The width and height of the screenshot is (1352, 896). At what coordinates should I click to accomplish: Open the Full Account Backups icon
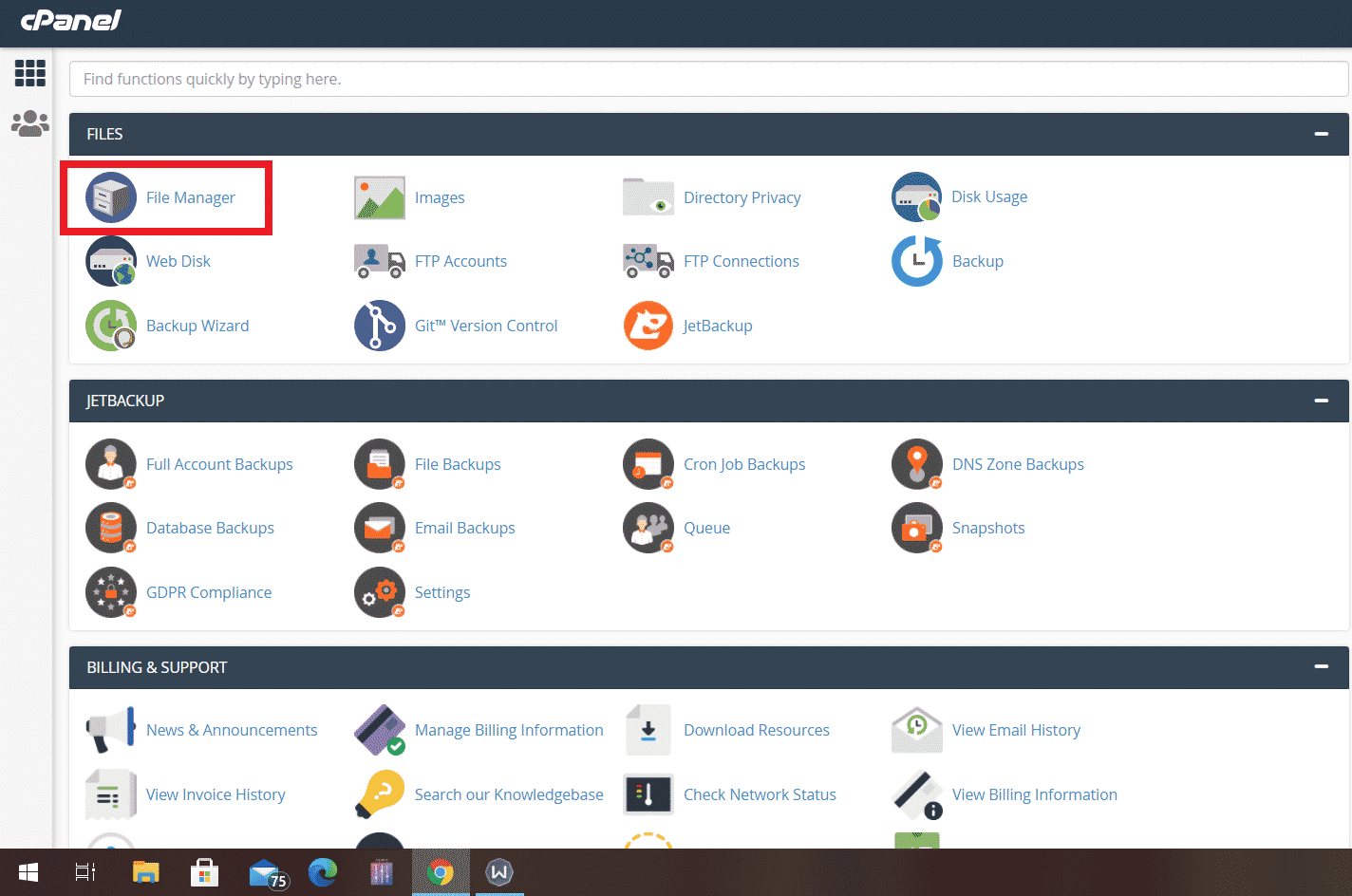111,464
